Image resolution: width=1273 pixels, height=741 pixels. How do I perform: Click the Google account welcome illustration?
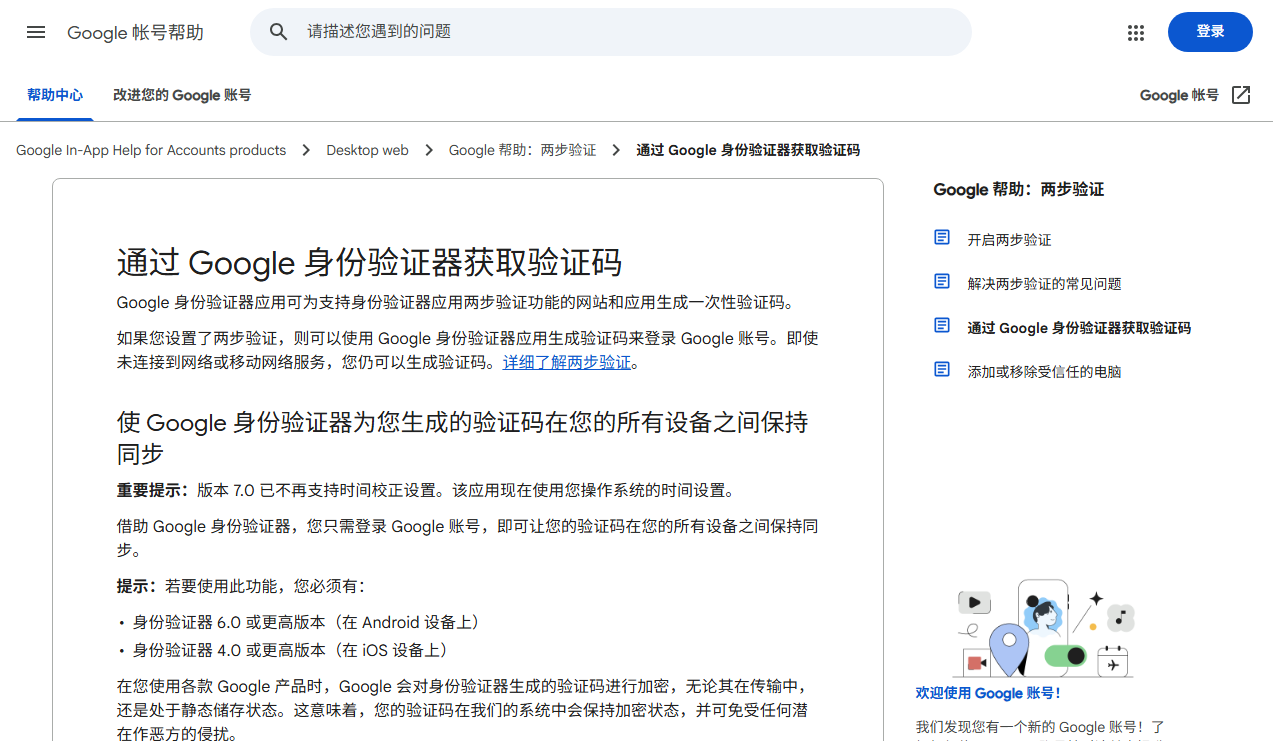click(1045, 628)
